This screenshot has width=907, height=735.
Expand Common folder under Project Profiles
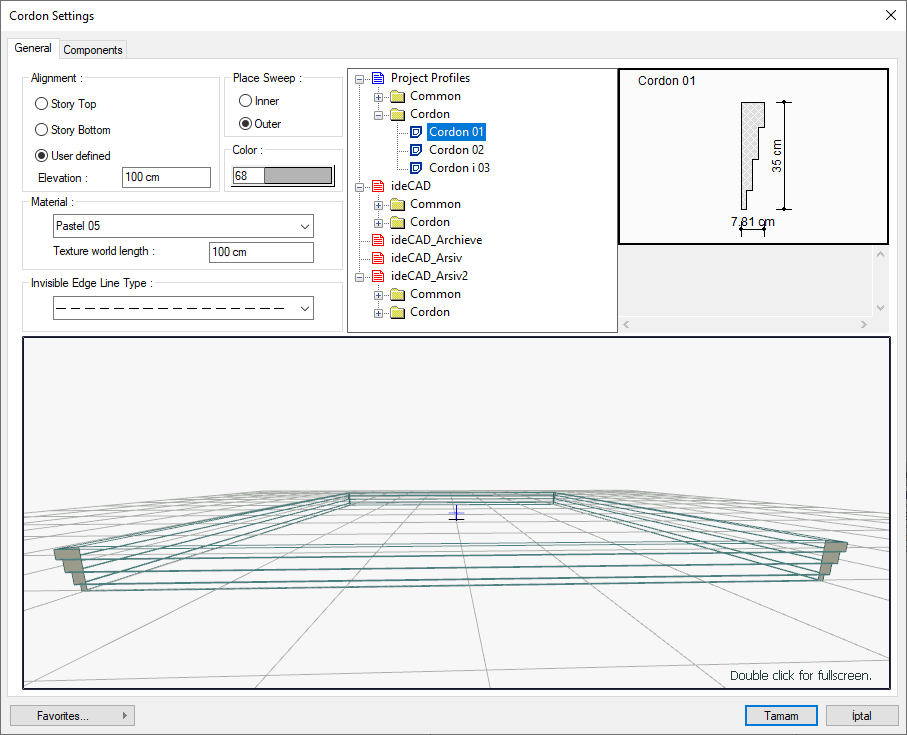click(x=379, y=97)
